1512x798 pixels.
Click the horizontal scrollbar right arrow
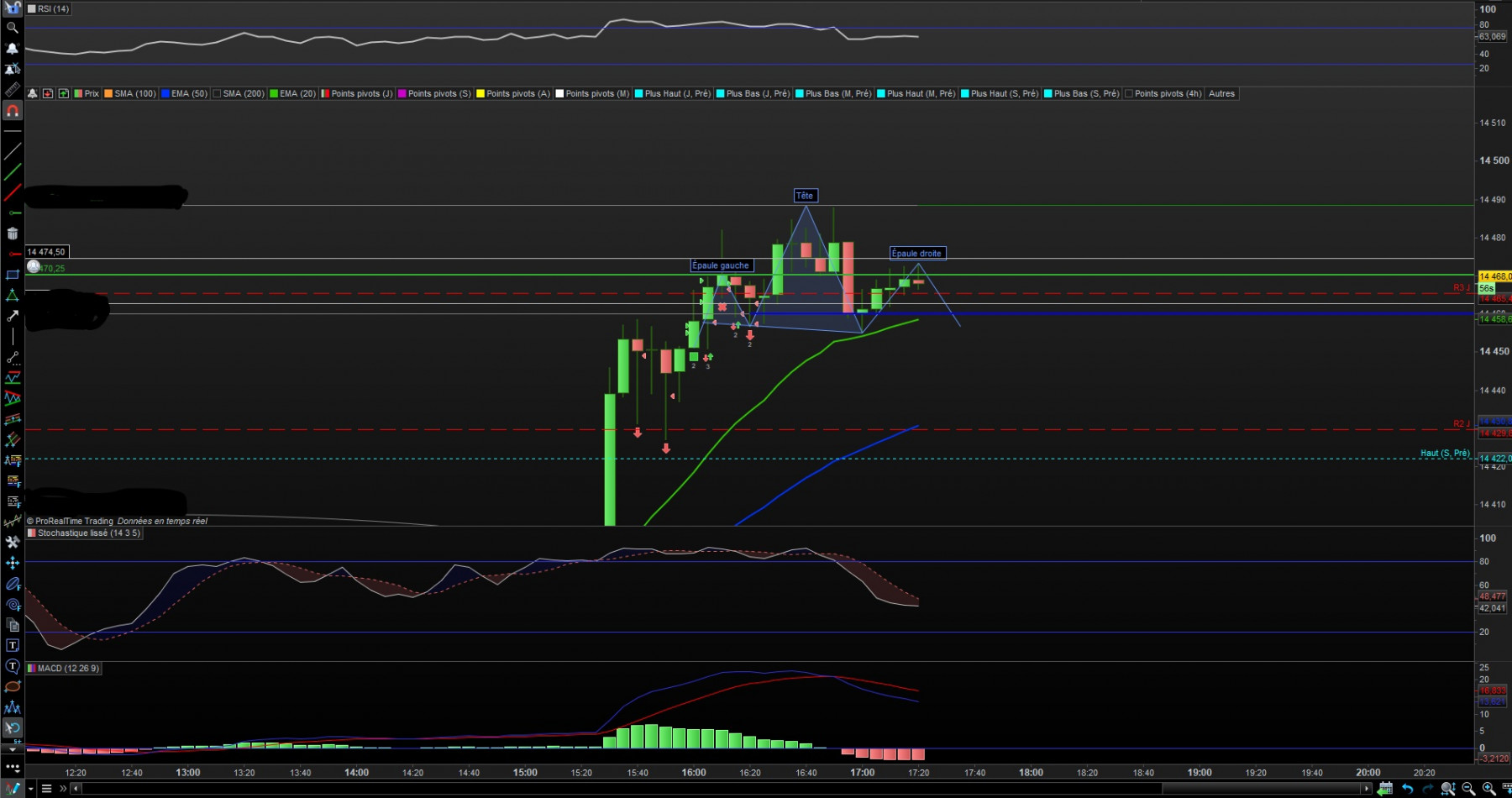pyautogui.click(x=1367, y=789)
